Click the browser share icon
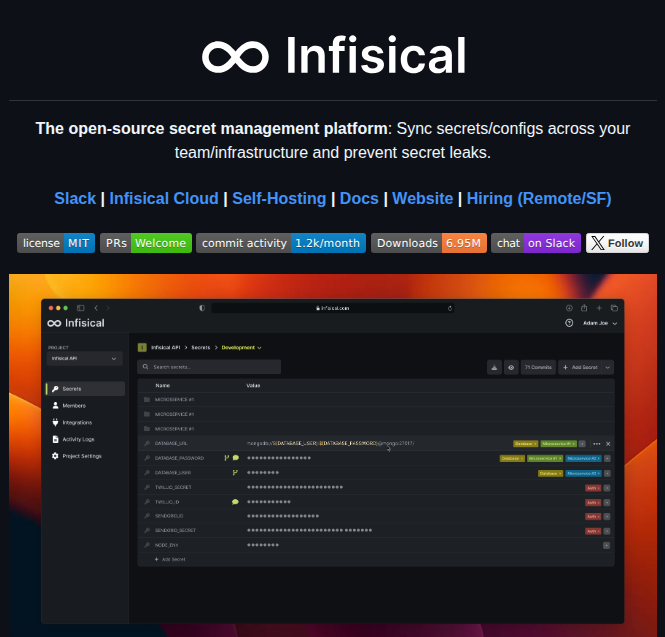 pyautogui.click(x=584, y=308)
